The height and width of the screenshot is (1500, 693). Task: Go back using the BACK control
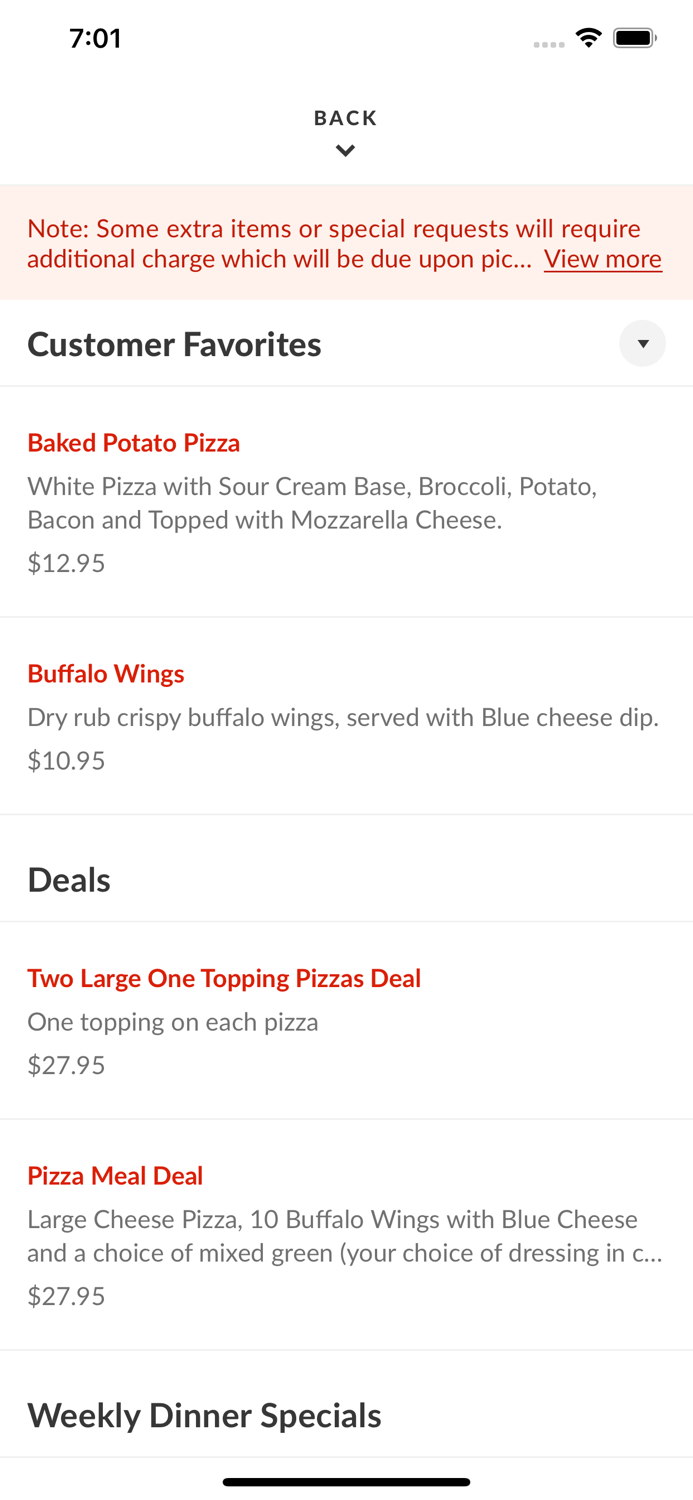pyautogui.click(x=345, y=117)
